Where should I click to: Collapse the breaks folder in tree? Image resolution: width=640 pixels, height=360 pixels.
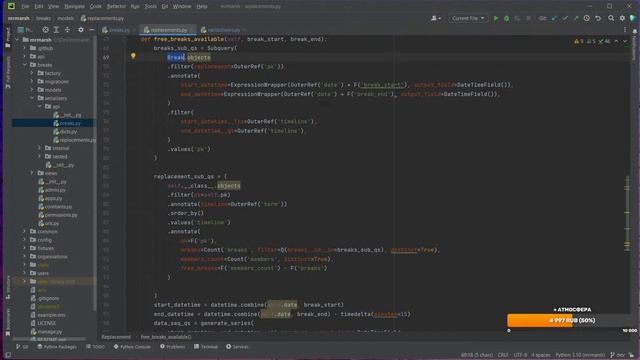click(24, 65)
